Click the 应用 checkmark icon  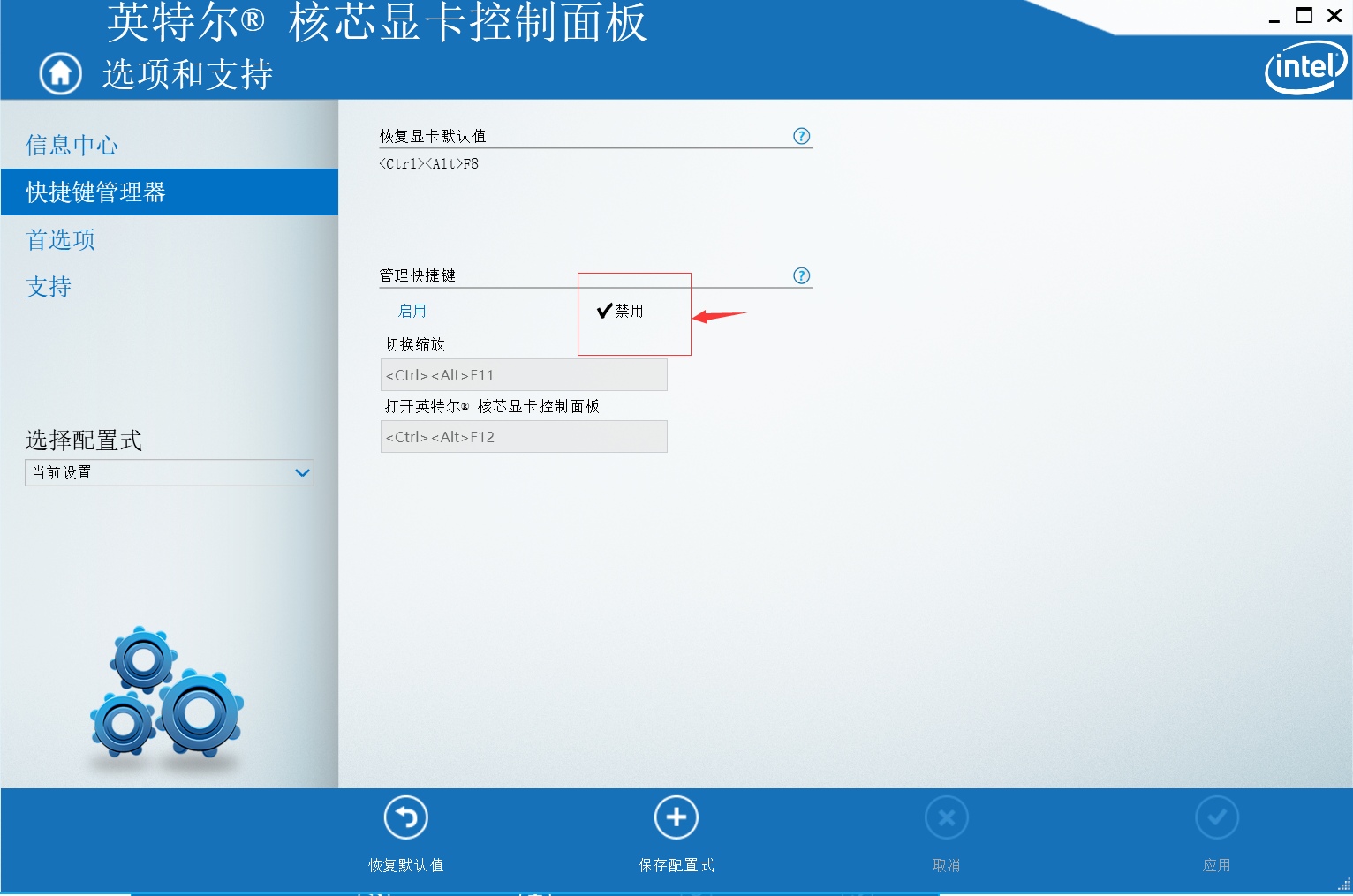tap(1217, 817)
